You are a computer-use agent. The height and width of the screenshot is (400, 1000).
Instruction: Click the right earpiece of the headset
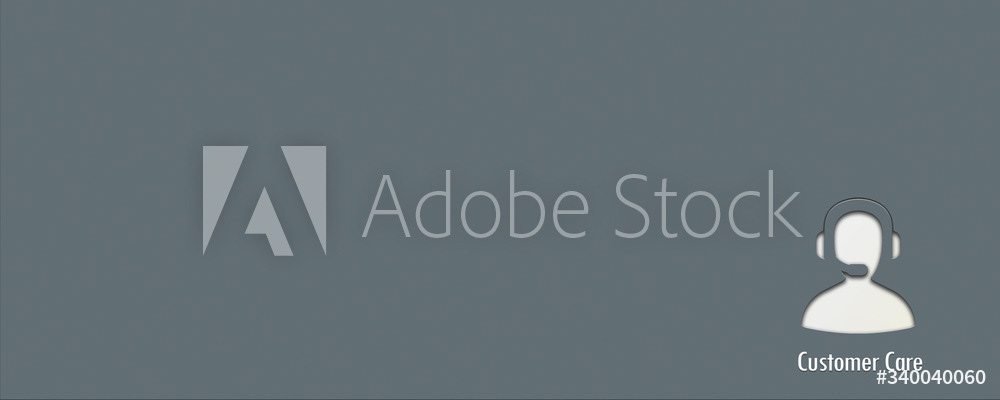click(x=894, y=246)
